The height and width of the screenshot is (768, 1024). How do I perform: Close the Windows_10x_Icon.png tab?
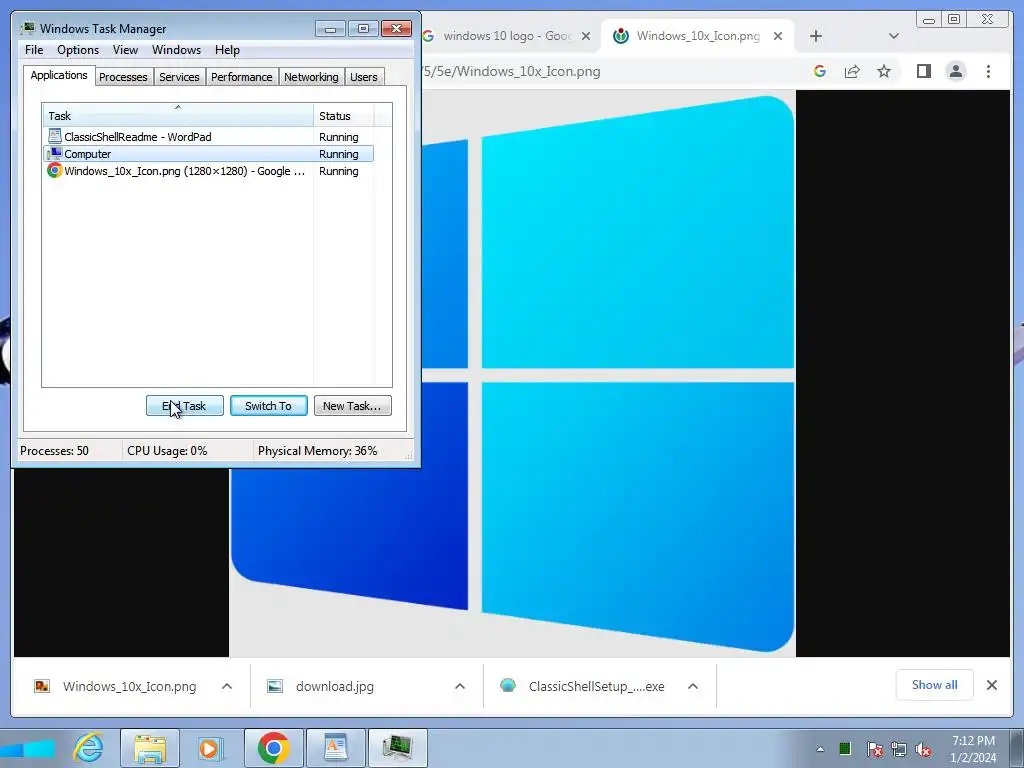[x=778, y=36]
